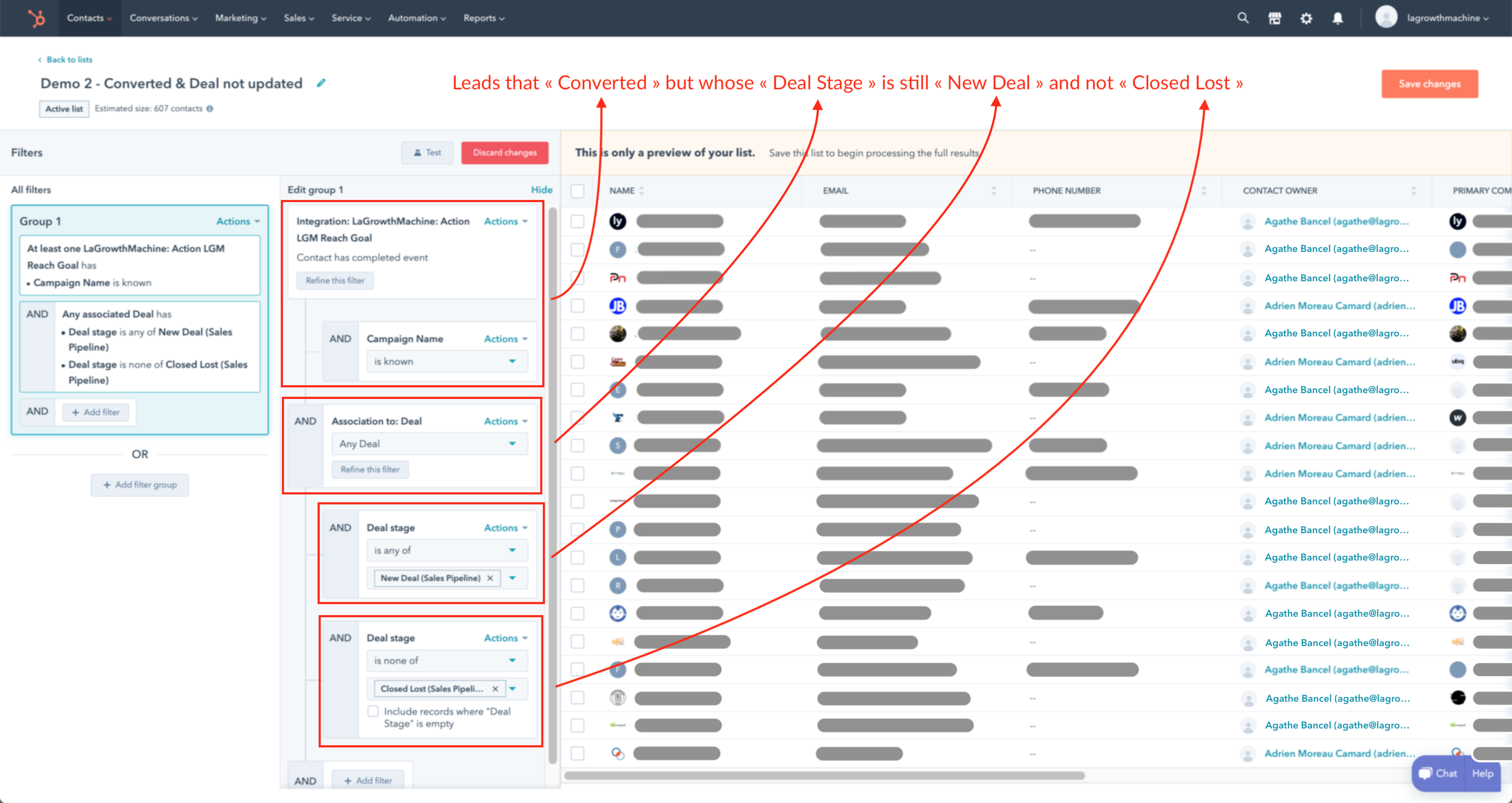This screenshot has height=803, width=1512.
Task: Open the settings gear icon
Action: click(x=1306, y=18)
